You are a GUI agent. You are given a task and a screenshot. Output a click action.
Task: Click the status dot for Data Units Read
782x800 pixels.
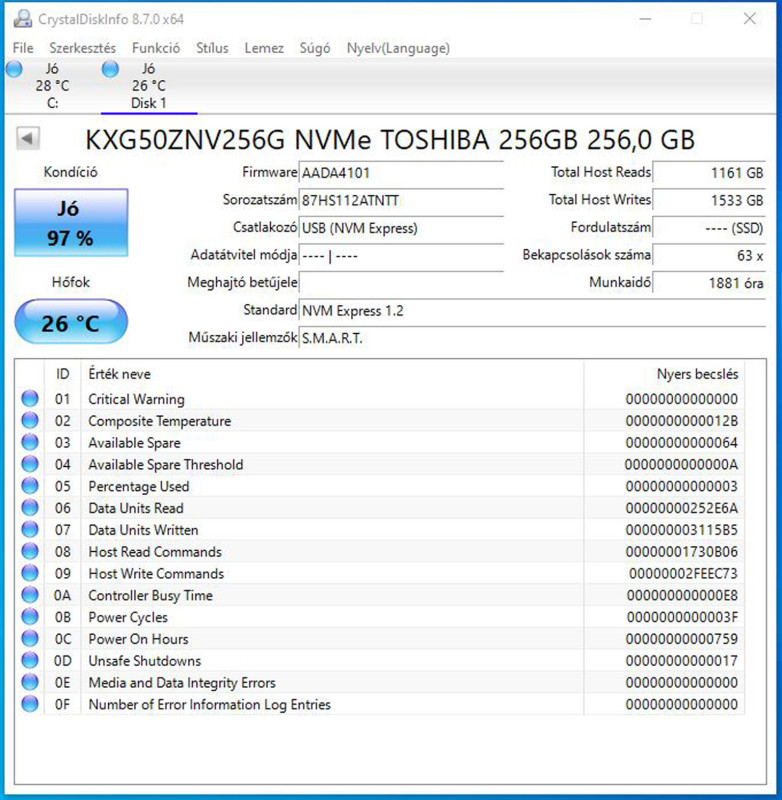click(x=30, y=508)
